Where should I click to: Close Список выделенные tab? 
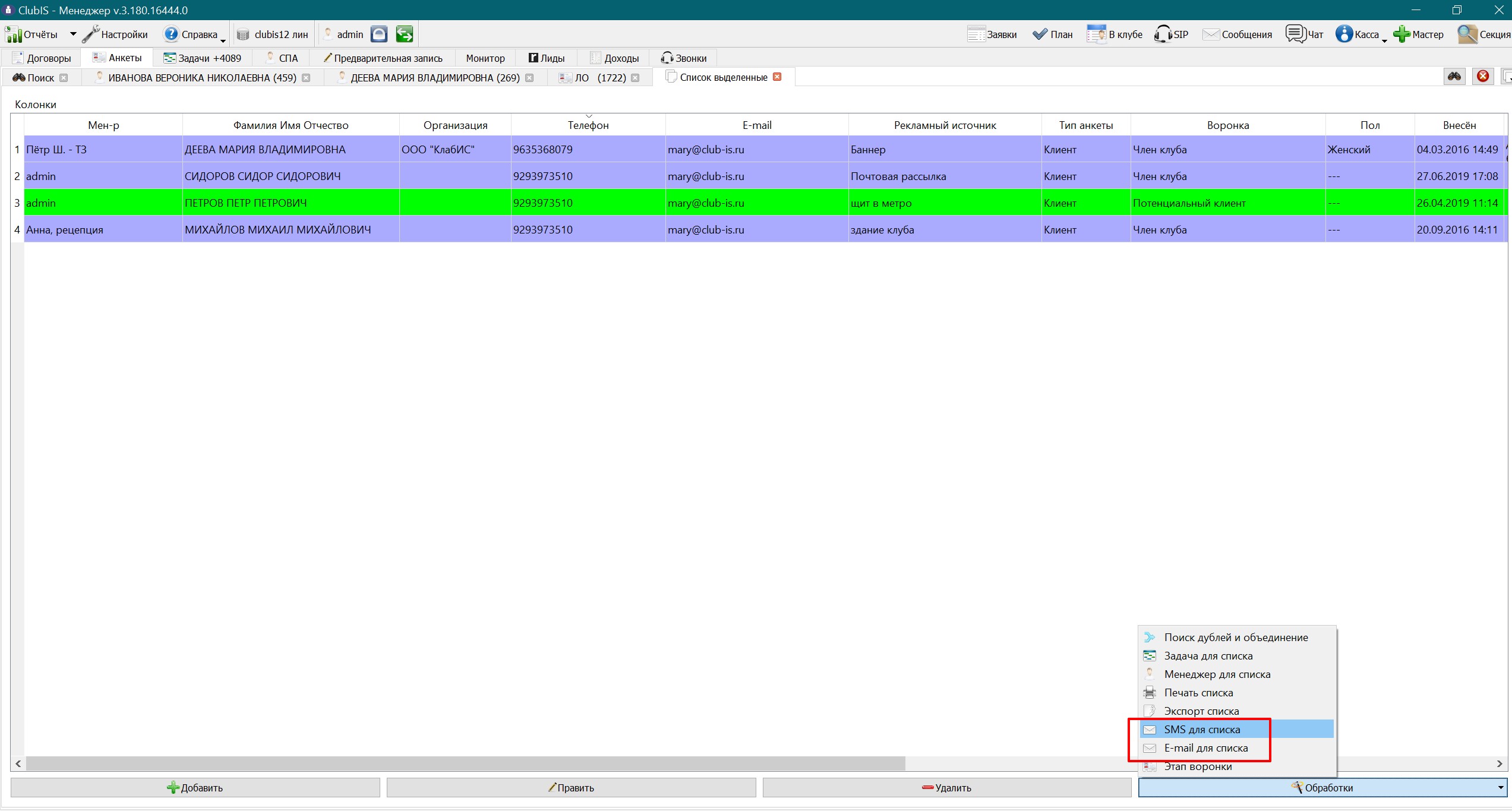[x=777, y=77]
